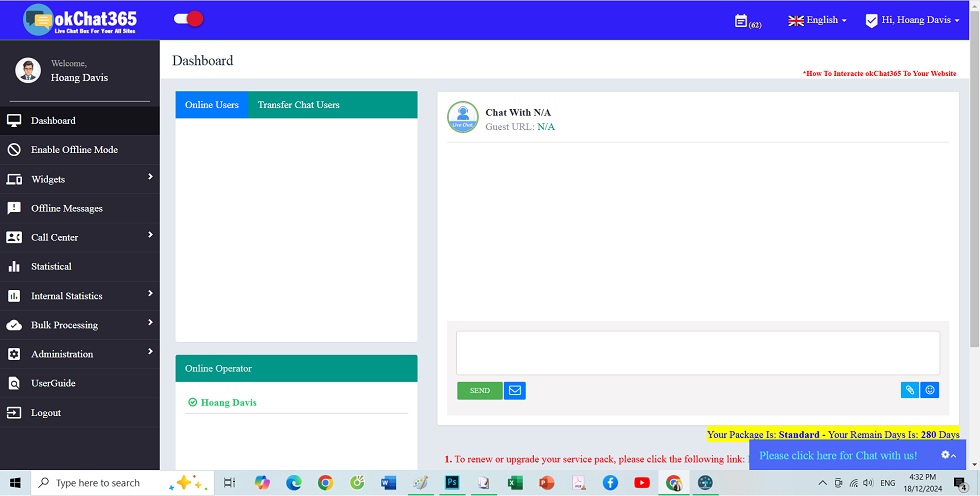Screen dimensions: 980x496
Task: Click the paperclip attachment icon
Action: 909,390
